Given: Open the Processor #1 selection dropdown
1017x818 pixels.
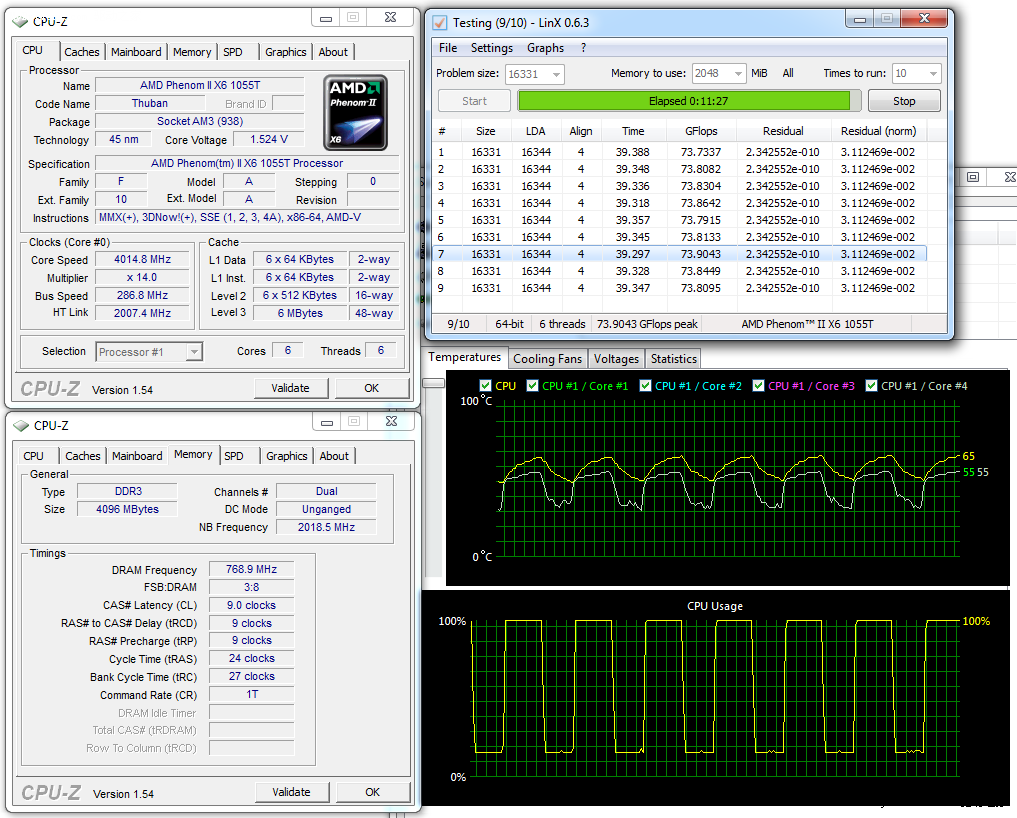Looking at the screenshot, I should 193,352.
